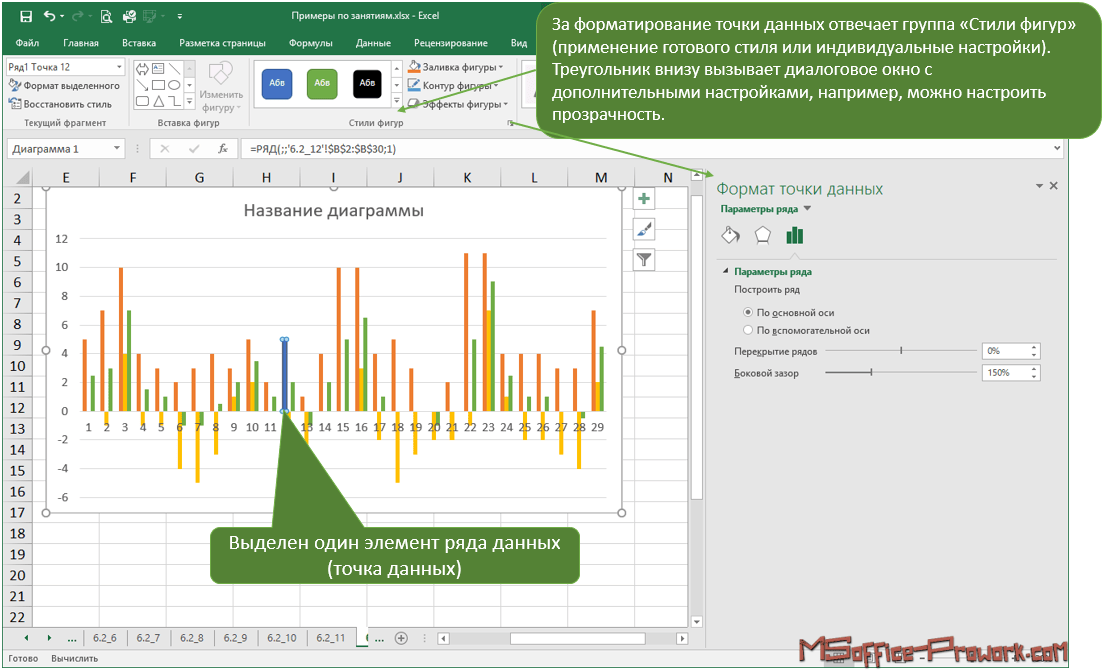
Task: Switch to the Главная ribbon tab
Action: point(80,43)
